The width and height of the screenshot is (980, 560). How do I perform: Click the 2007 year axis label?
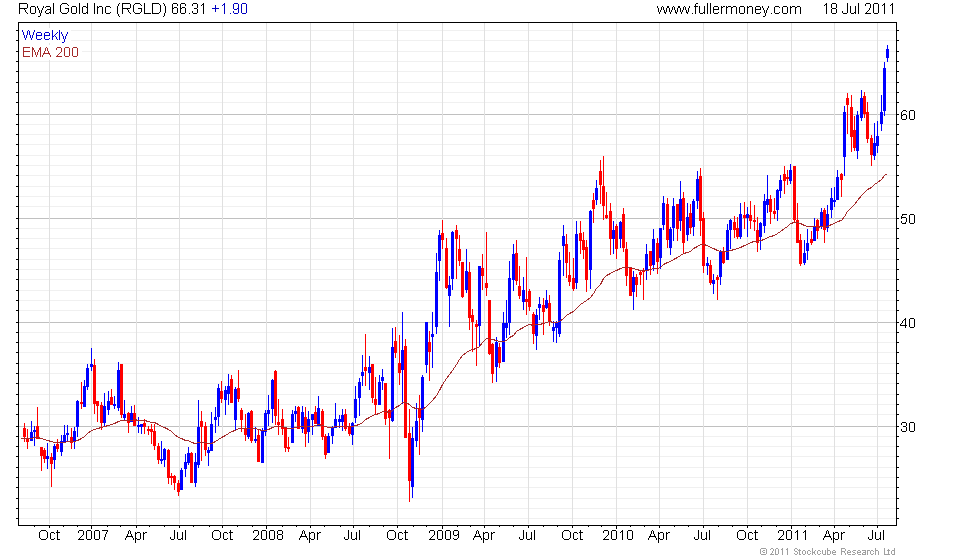click(92, 536)
